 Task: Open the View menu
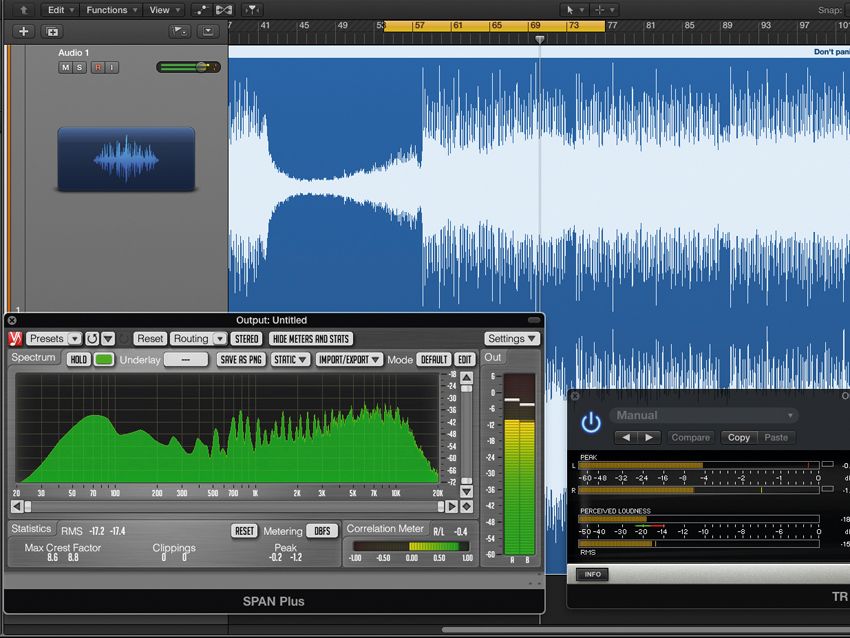tap(160, 9)
